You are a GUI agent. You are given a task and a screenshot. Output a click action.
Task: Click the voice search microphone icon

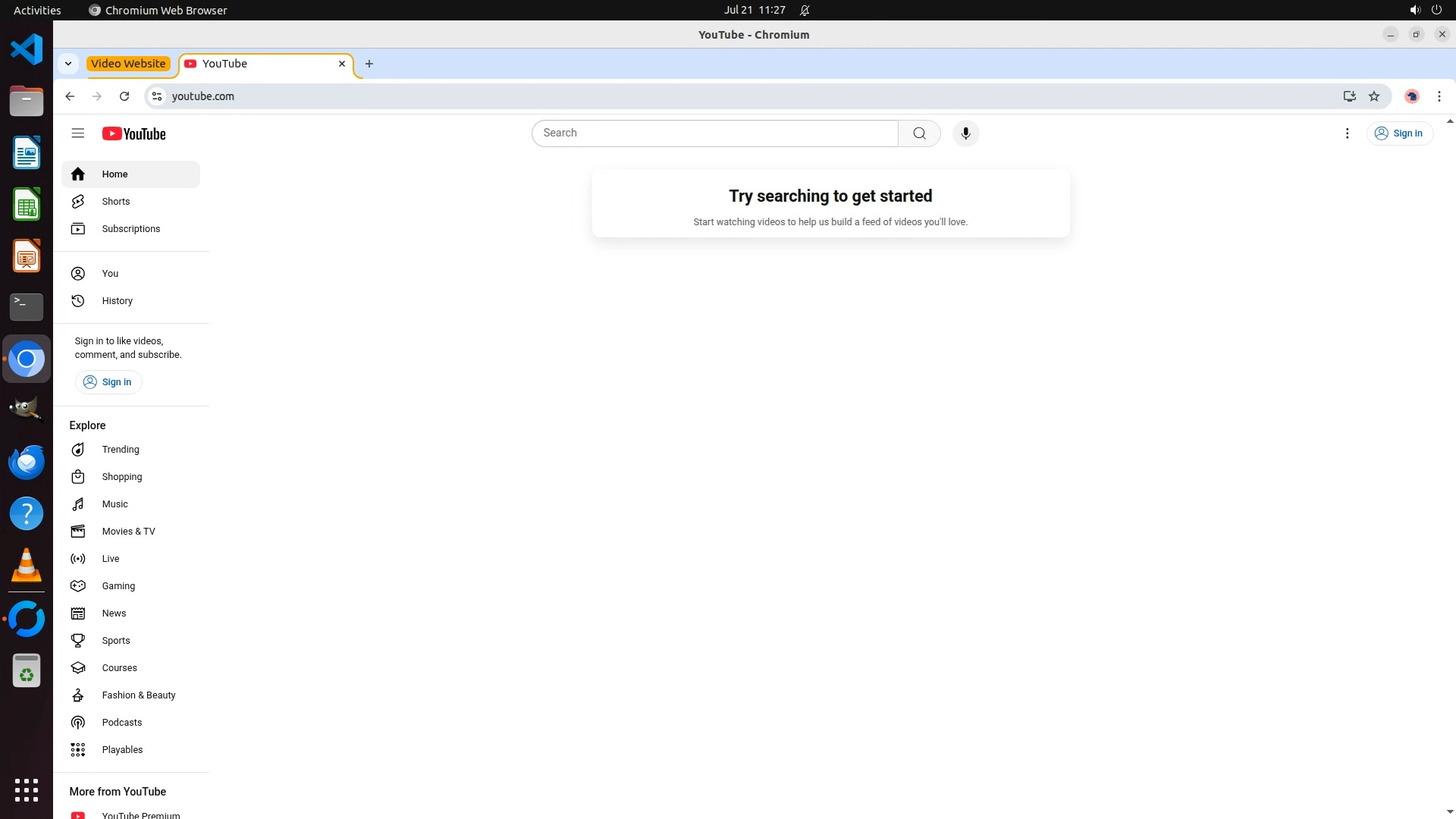[x=965, y=133]
